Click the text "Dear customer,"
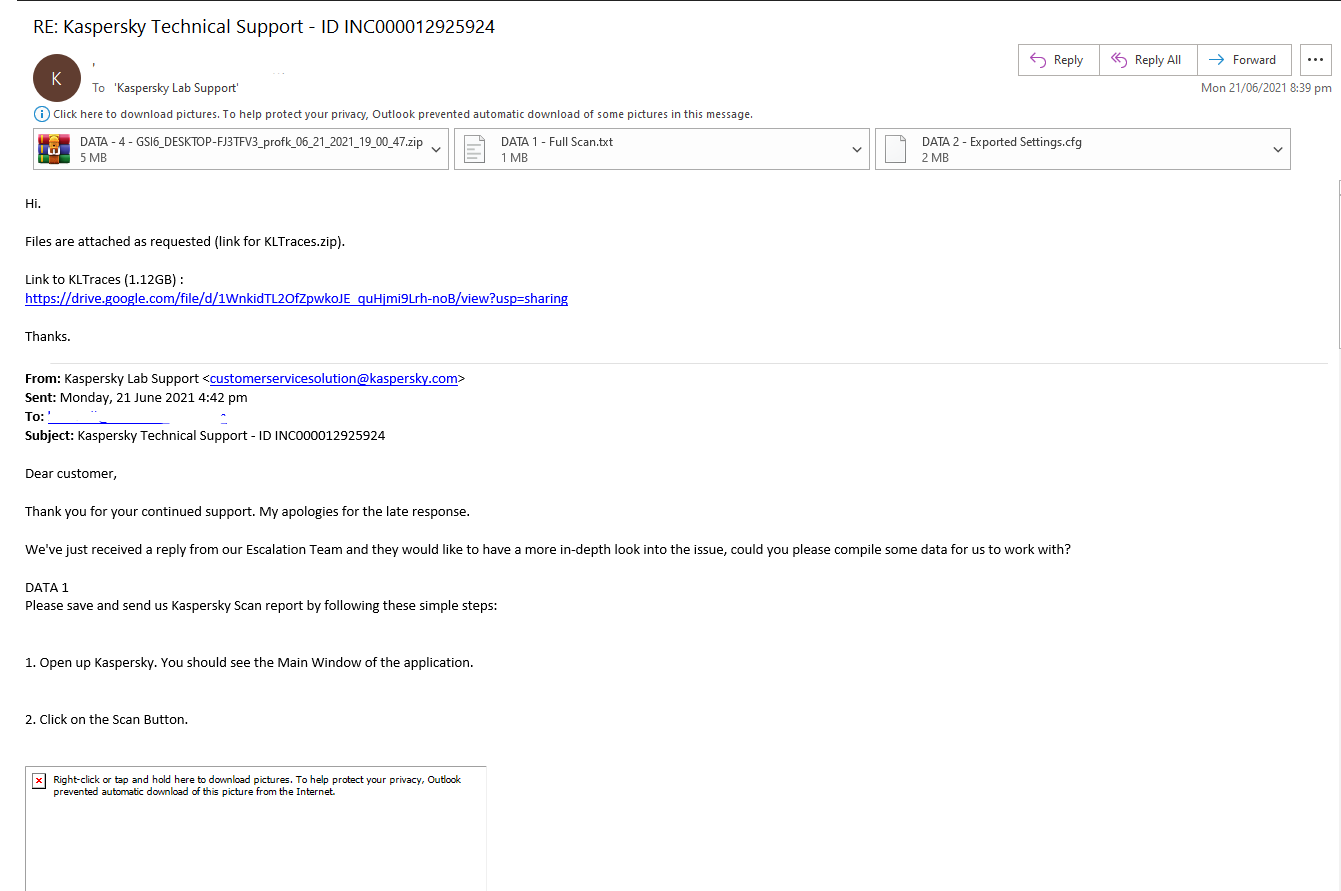 pos(71,474)
